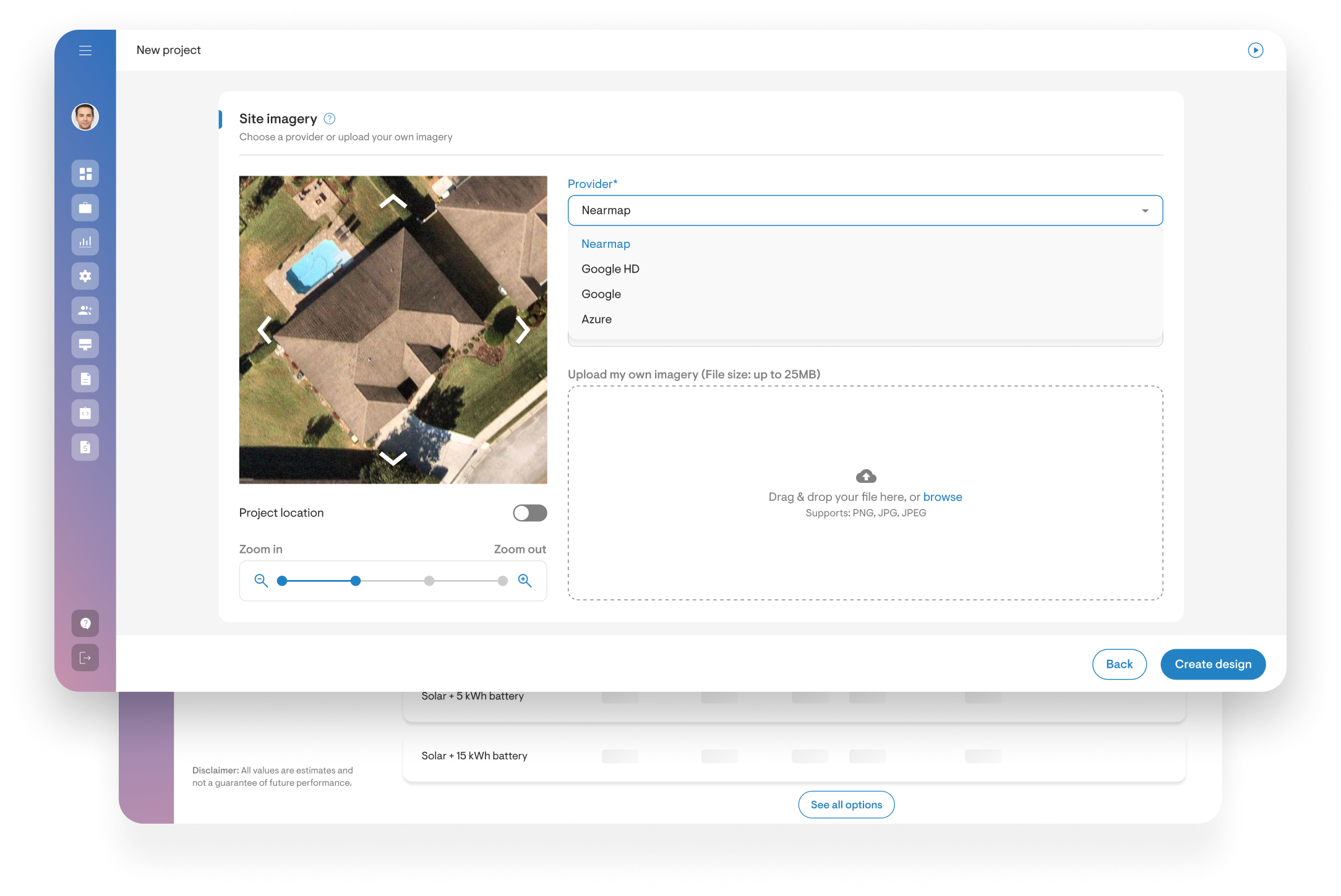Viewport: 1341px width, 896px height.
Task: Select Azure as imagery provider
Action: (x=596, y=319)
